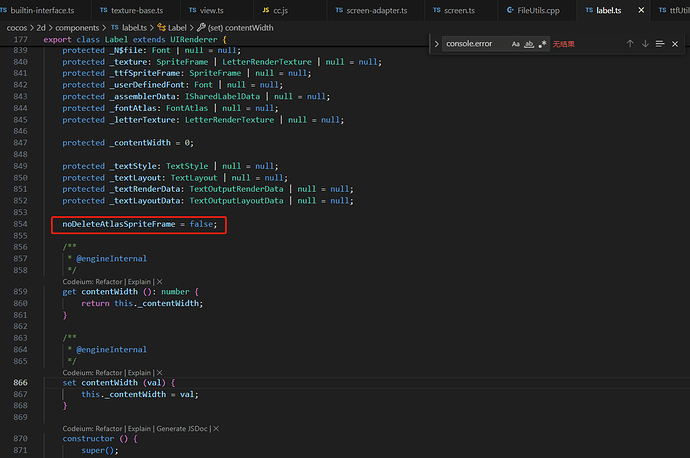The height and width of the screenshot is (458, 690).
Task: Close the label.ts tab
Action: [x=641, y=10]
